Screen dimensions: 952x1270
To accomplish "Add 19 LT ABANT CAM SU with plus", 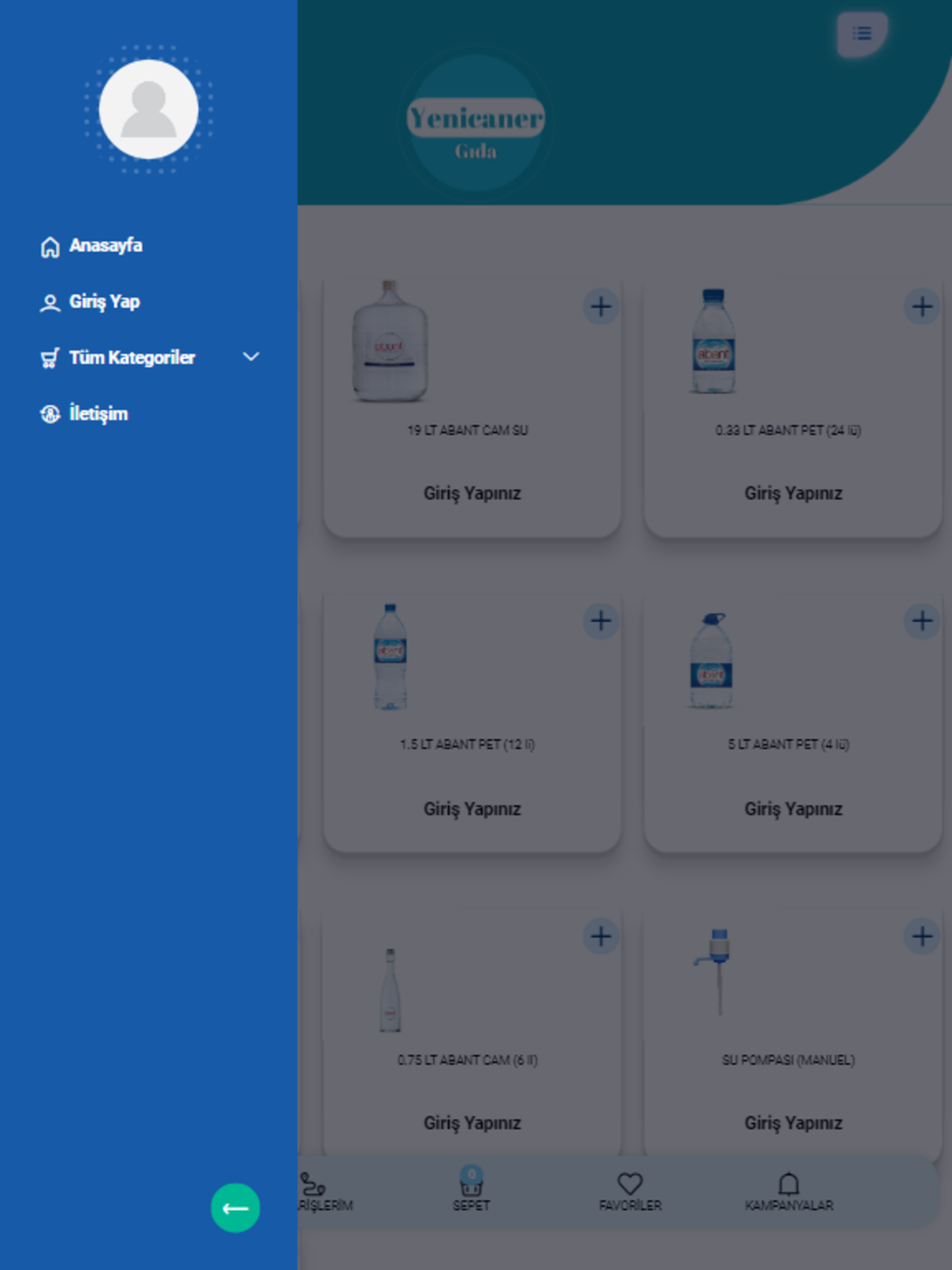I will (601, 307).
